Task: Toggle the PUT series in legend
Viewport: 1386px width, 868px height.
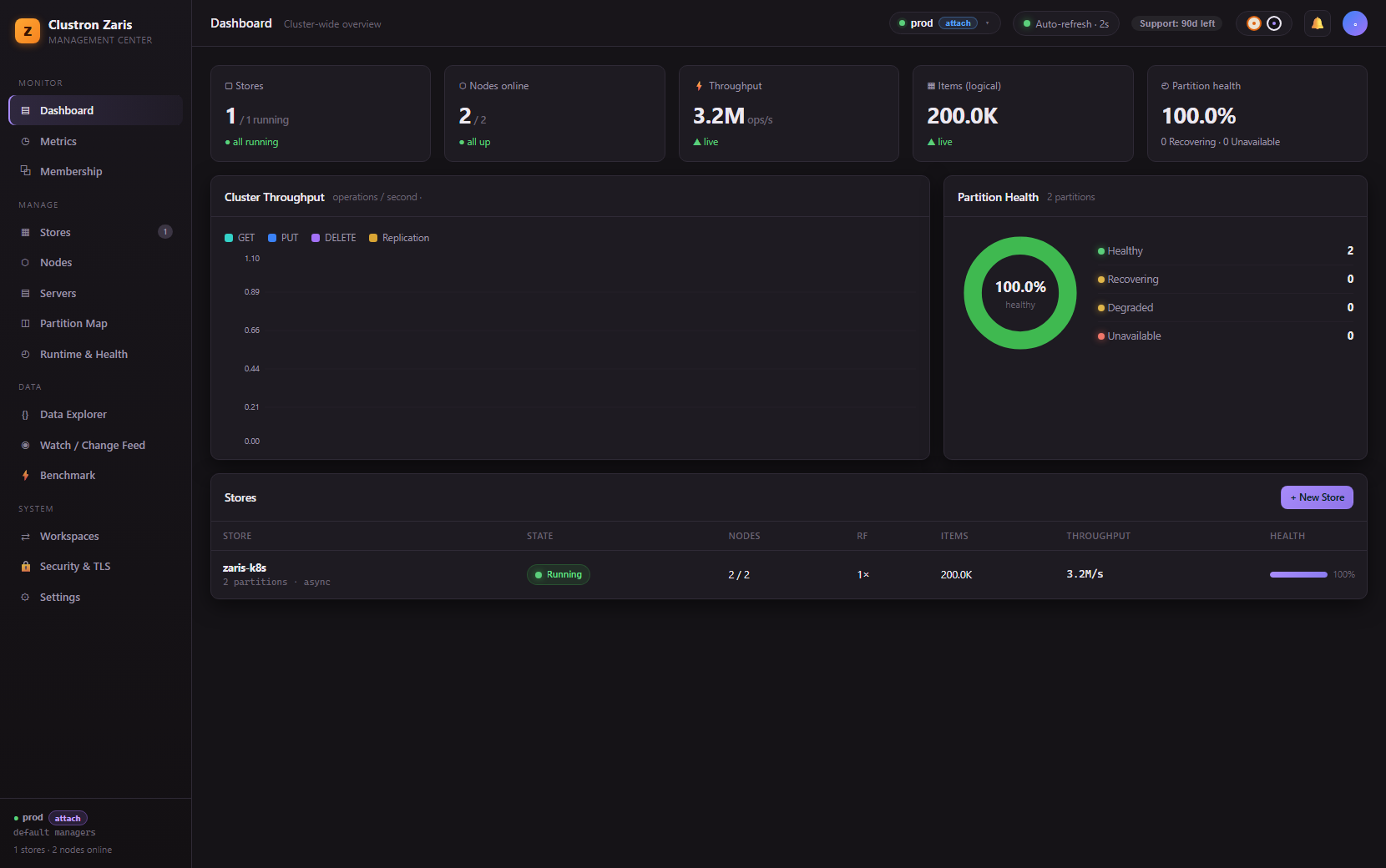Action: click(283, 238)
